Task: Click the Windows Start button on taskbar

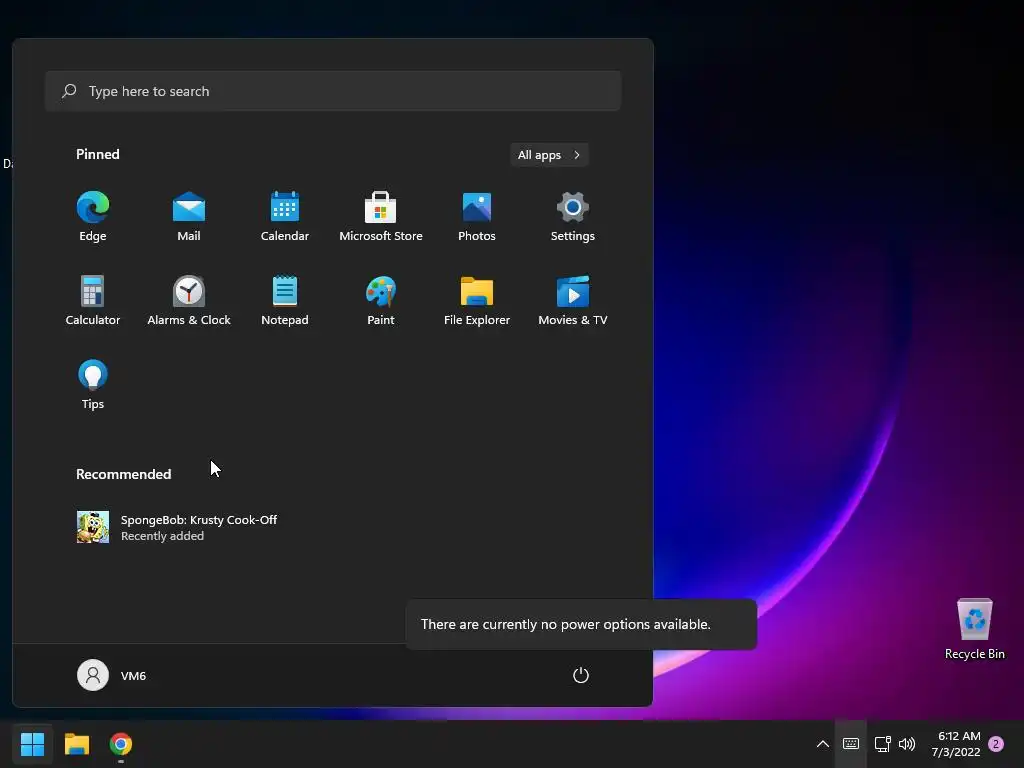Action: (x=32, y=744)
